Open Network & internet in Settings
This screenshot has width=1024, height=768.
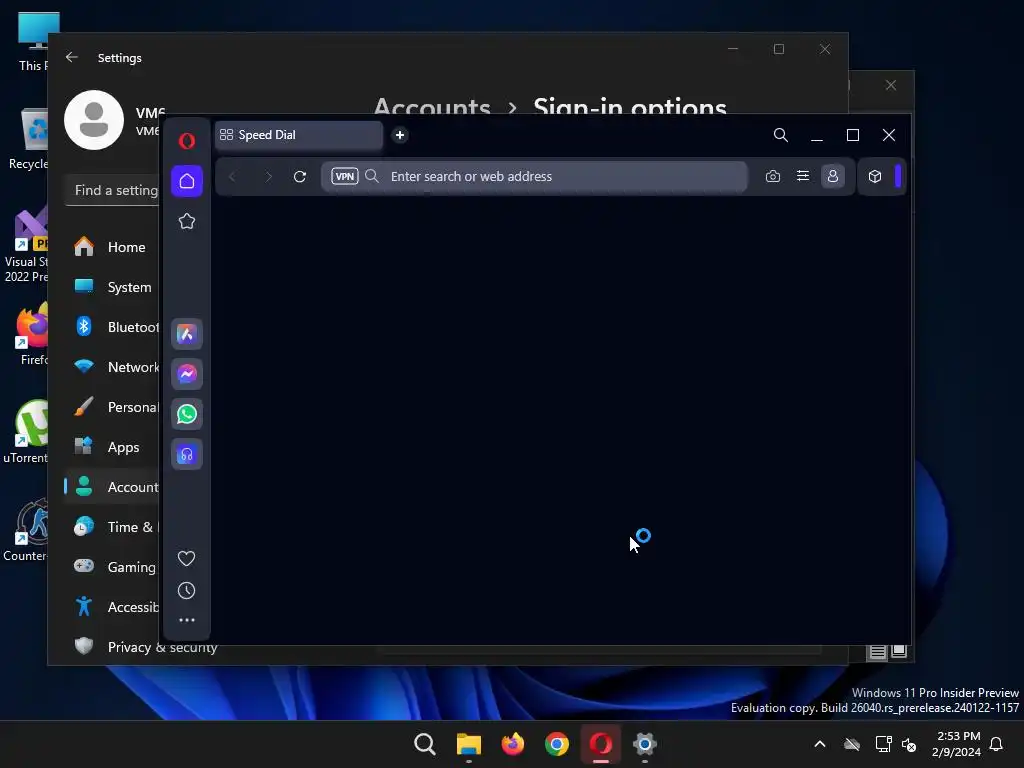pyautogui.click(x=112, y=367)
